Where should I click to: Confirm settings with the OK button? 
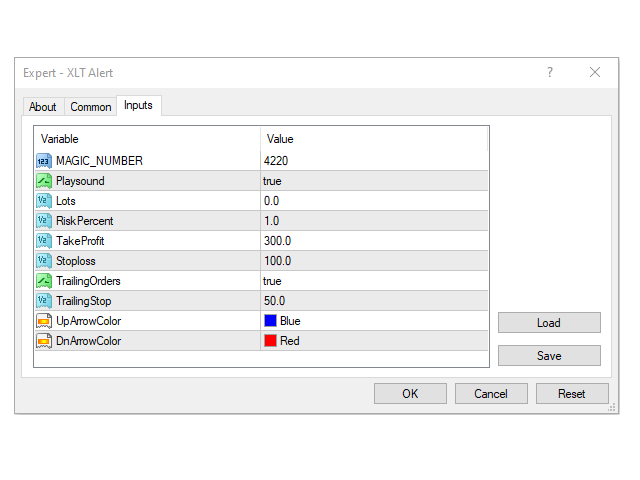coord(410,393)
